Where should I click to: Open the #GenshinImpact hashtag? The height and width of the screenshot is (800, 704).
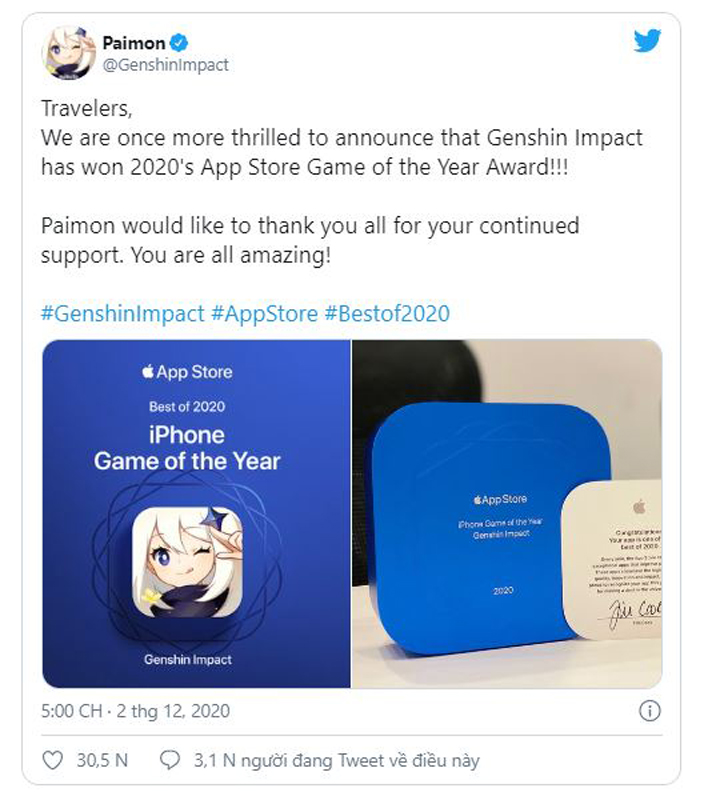122,313
